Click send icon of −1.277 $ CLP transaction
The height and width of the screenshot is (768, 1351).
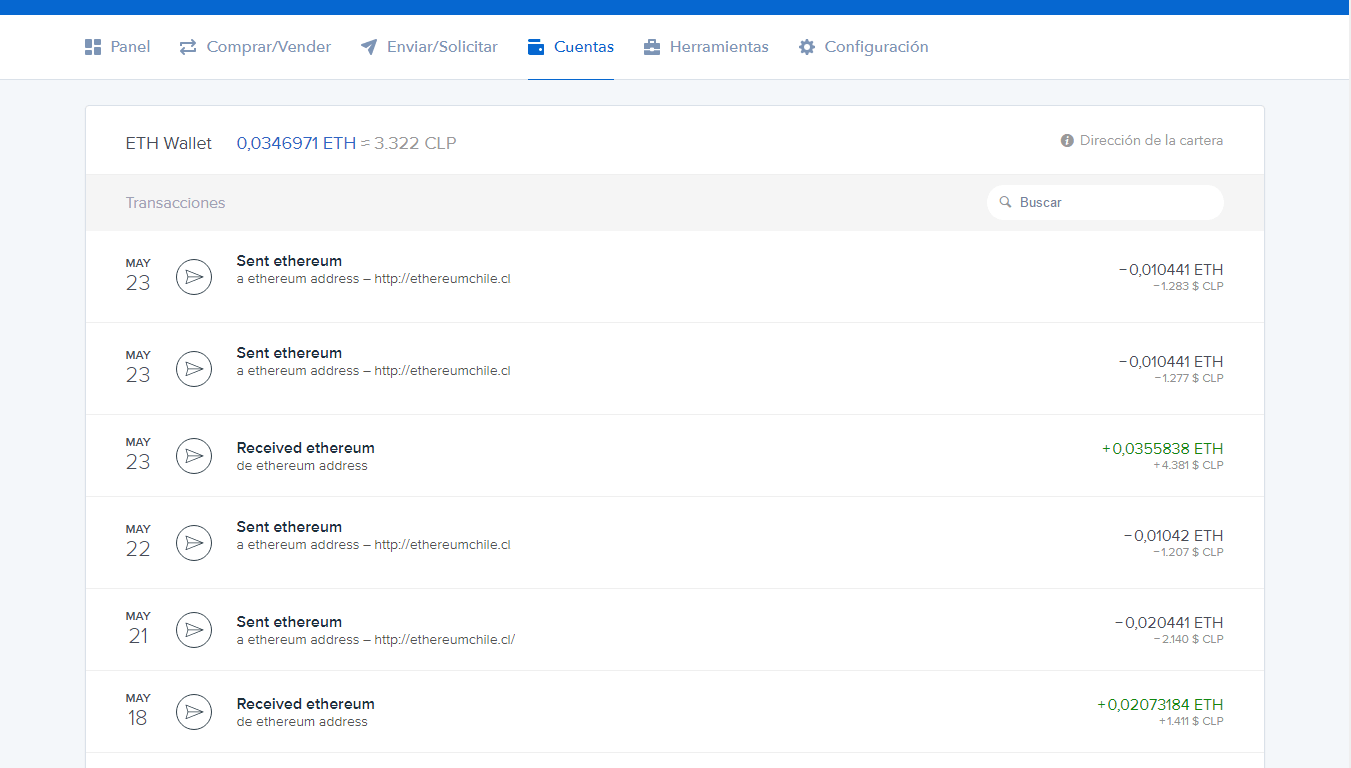coord(194,369)
